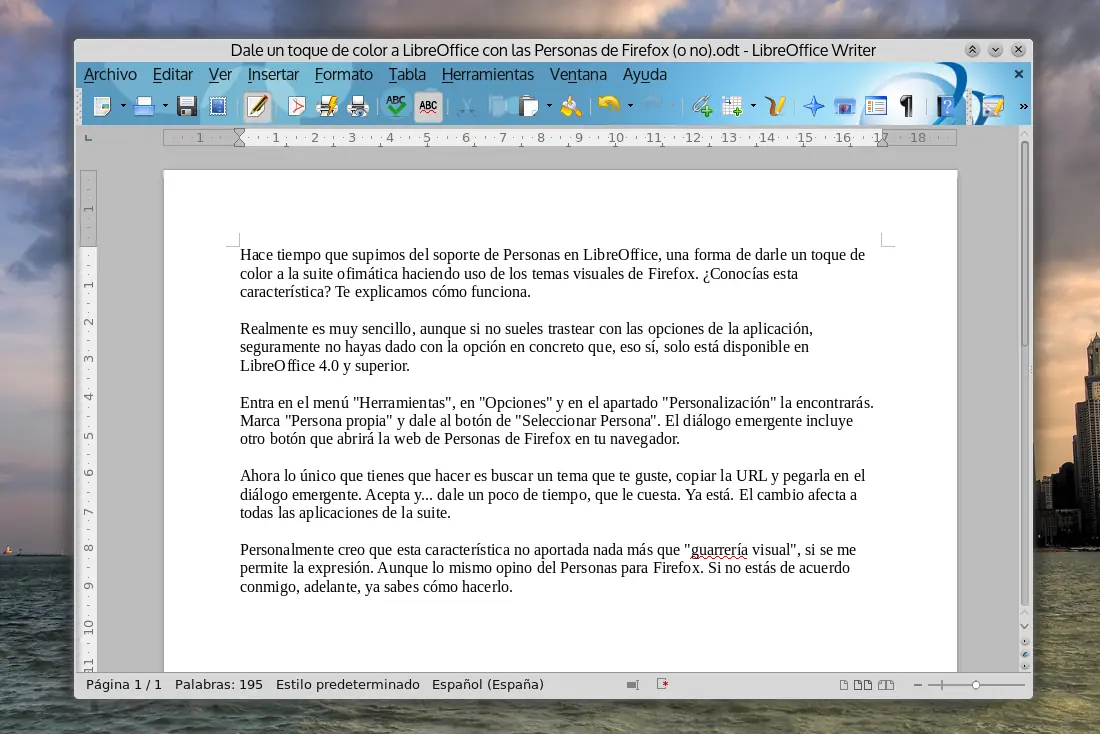Click the New document icon
This screenshot has height=734, width=1100.
click(x=102, y=107)
